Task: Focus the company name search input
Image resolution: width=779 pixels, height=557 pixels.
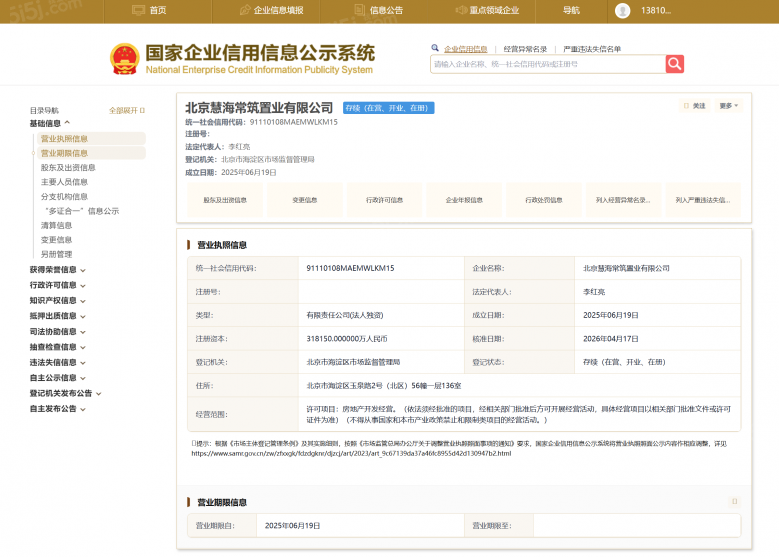Action: (x=548, y=64)
